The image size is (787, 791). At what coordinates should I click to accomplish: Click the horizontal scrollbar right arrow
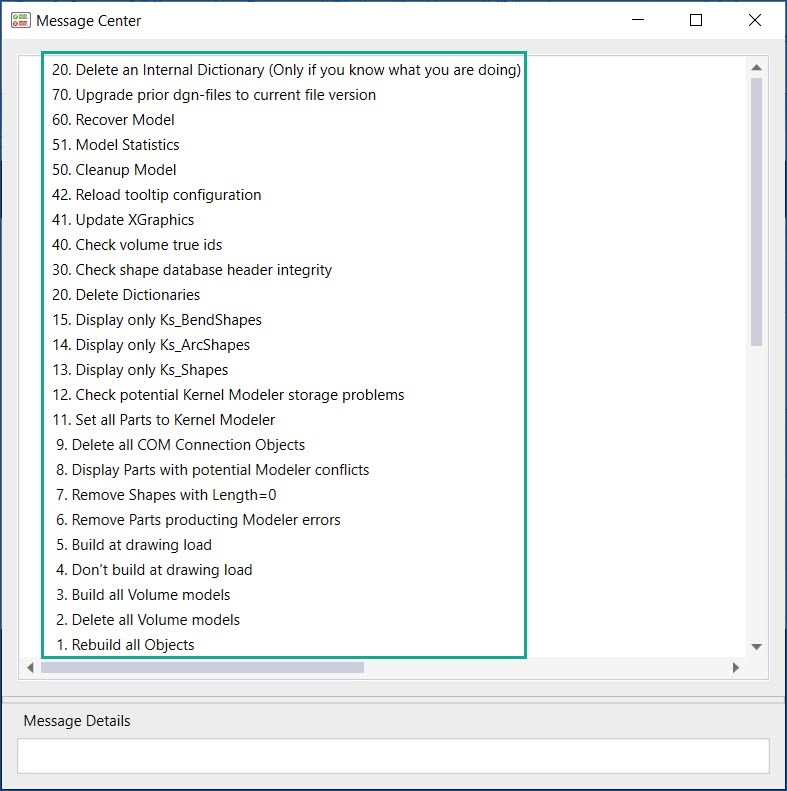[x=736, y=667]
